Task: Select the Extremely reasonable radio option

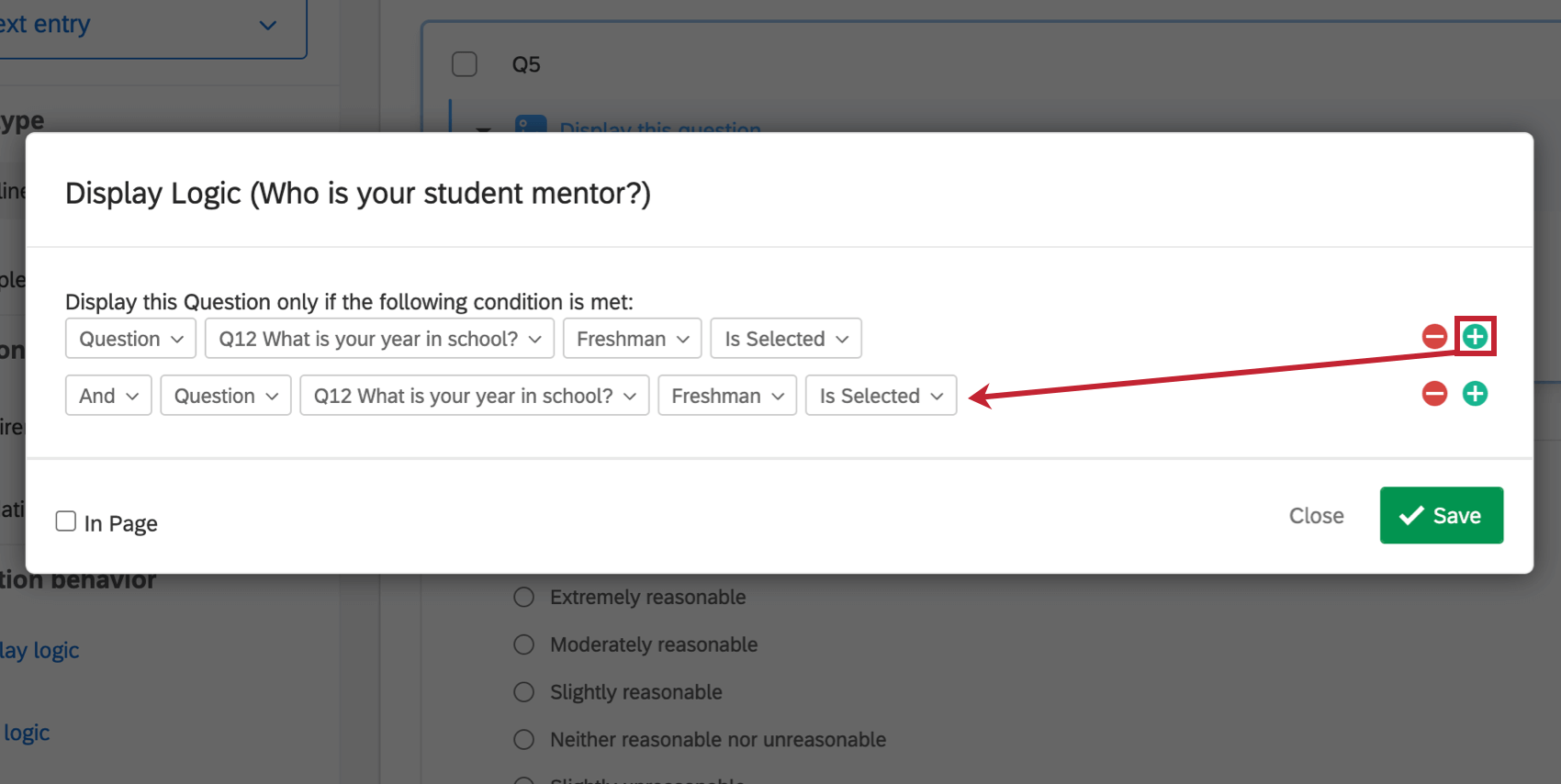Action: (x=524, y=598)
